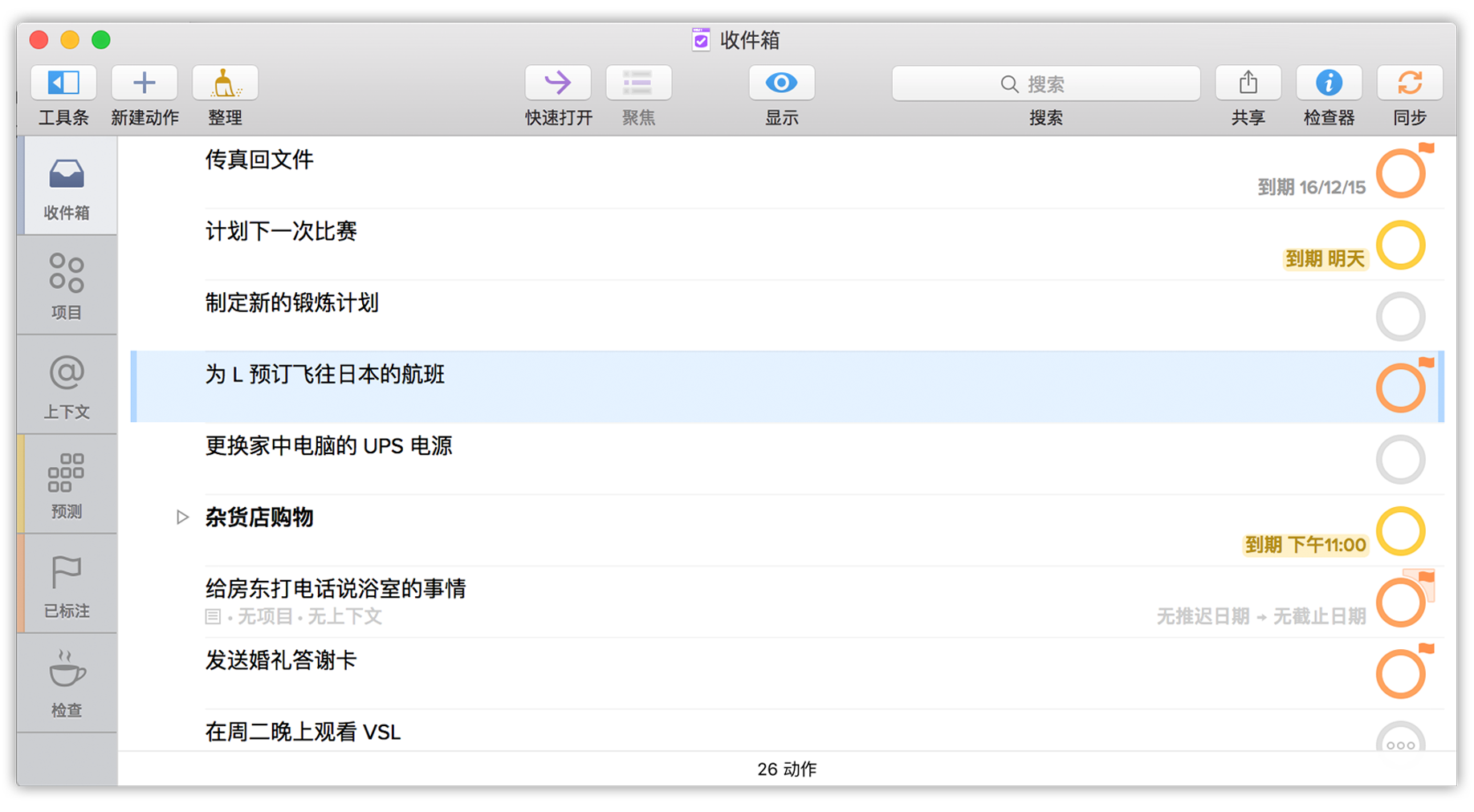Select 给房东打电话说浴室的事情 title
1474x812 pixels.
tap(336, 588)
